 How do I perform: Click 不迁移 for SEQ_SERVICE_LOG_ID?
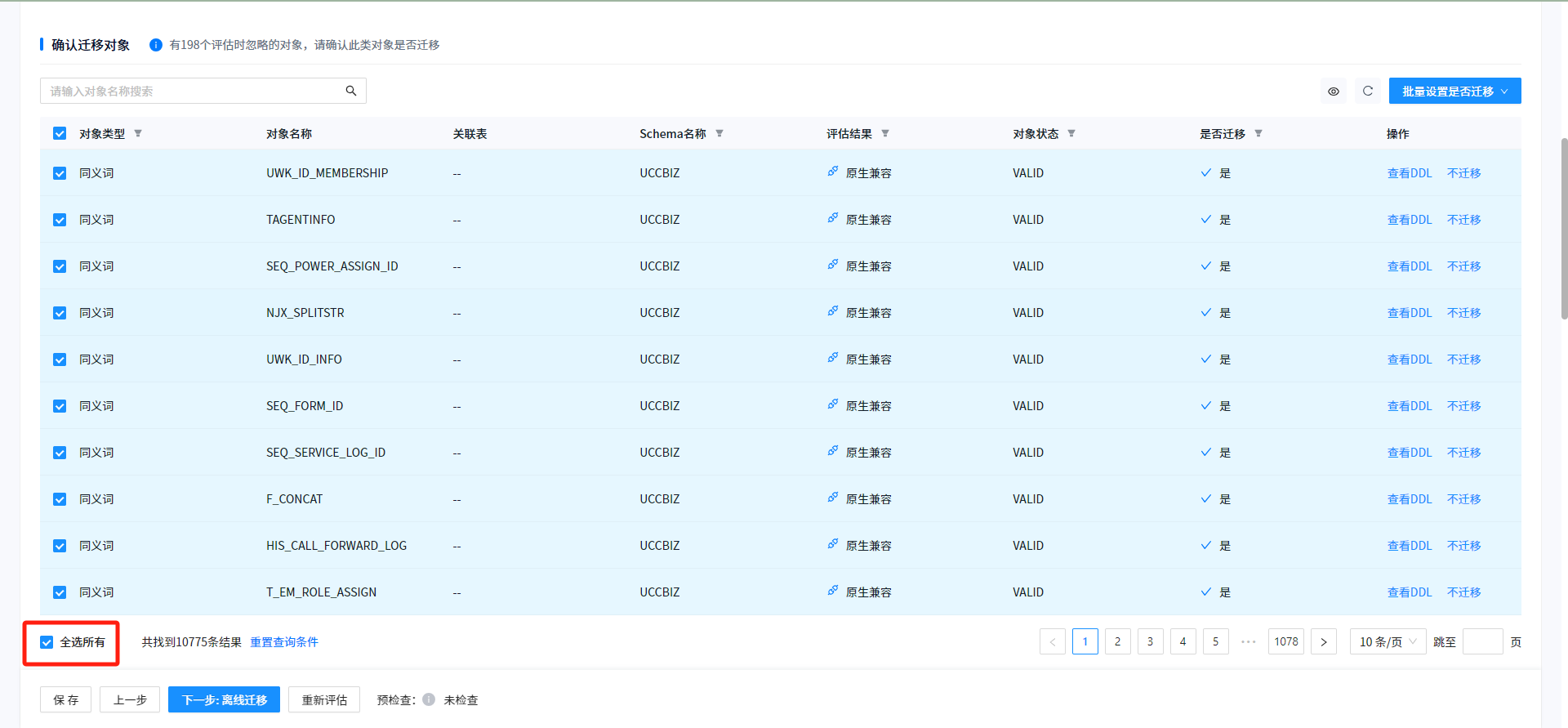click(1464, 453)
